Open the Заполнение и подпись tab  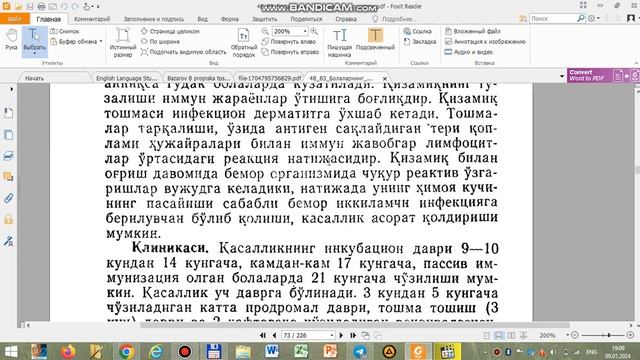coord(154,19)
